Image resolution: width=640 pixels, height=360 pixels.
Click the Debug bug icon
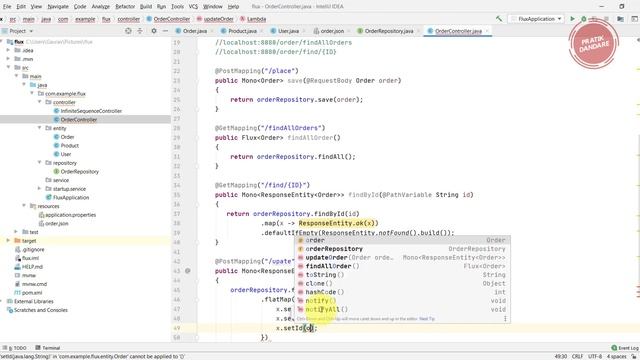584,19
